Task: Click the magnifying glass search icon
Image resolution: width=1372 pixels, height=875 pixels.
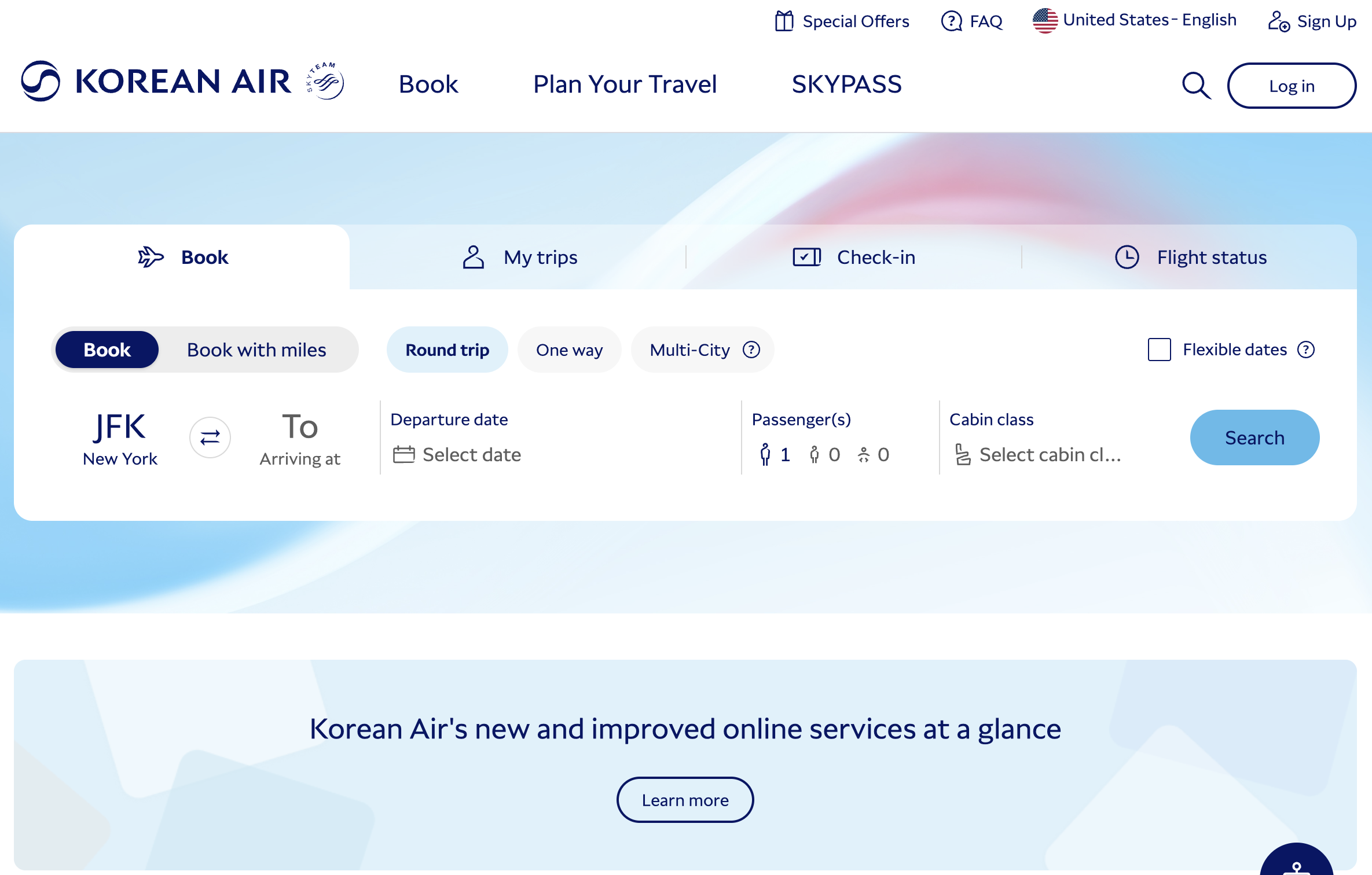Action: click(x=1195, y=86)
